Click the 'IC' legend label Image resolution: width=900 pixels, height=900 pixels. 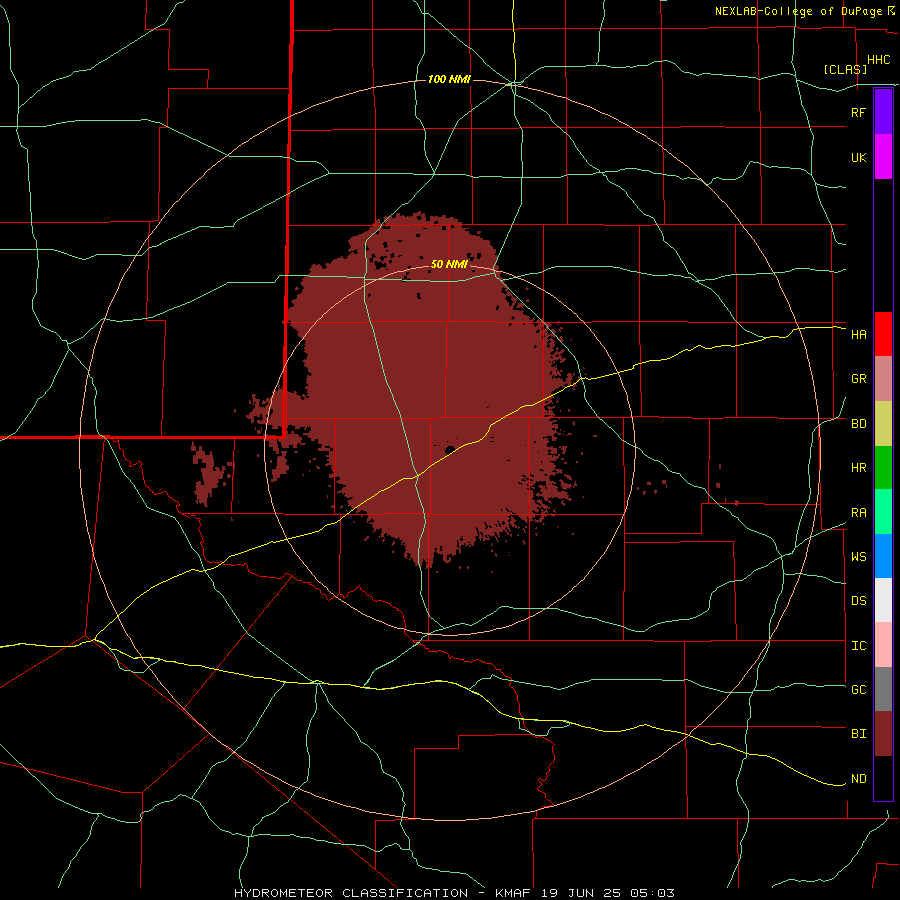point(858,646)
